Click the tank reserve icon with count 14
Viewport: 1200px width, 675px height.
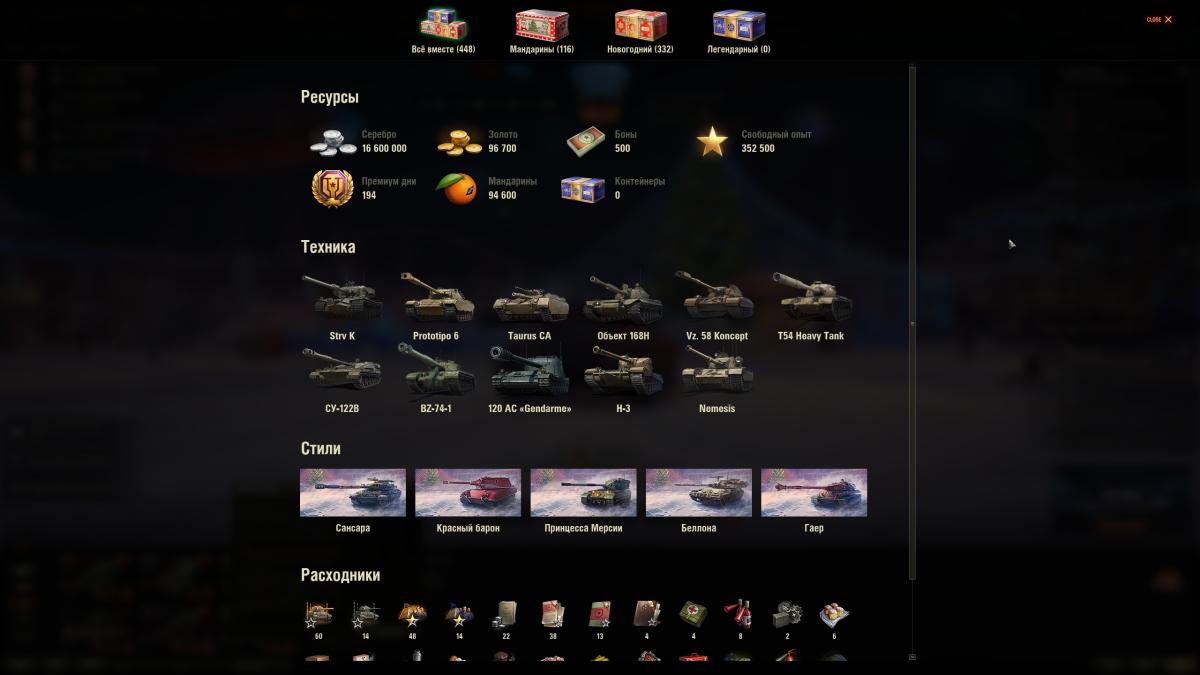[365, 614]
